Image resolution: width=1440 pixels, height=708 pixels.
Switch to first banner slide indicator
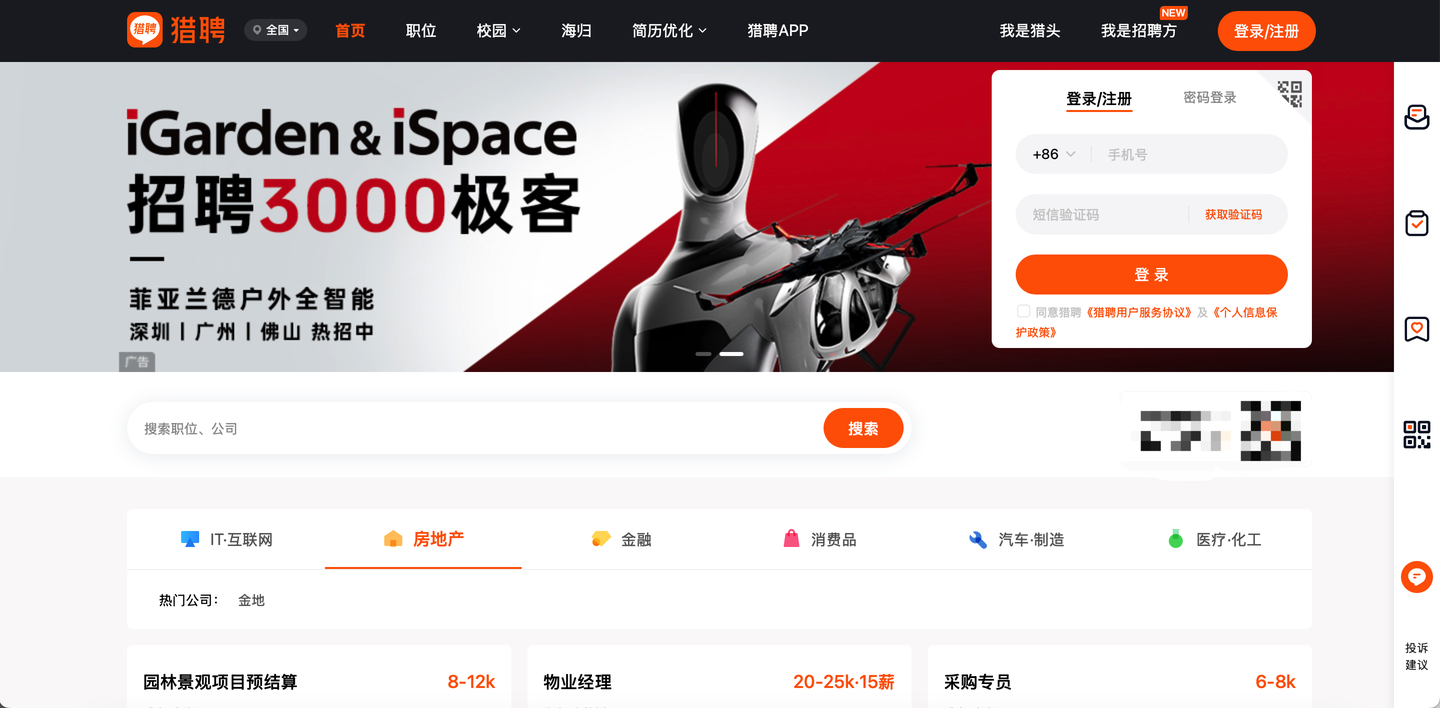703,354
